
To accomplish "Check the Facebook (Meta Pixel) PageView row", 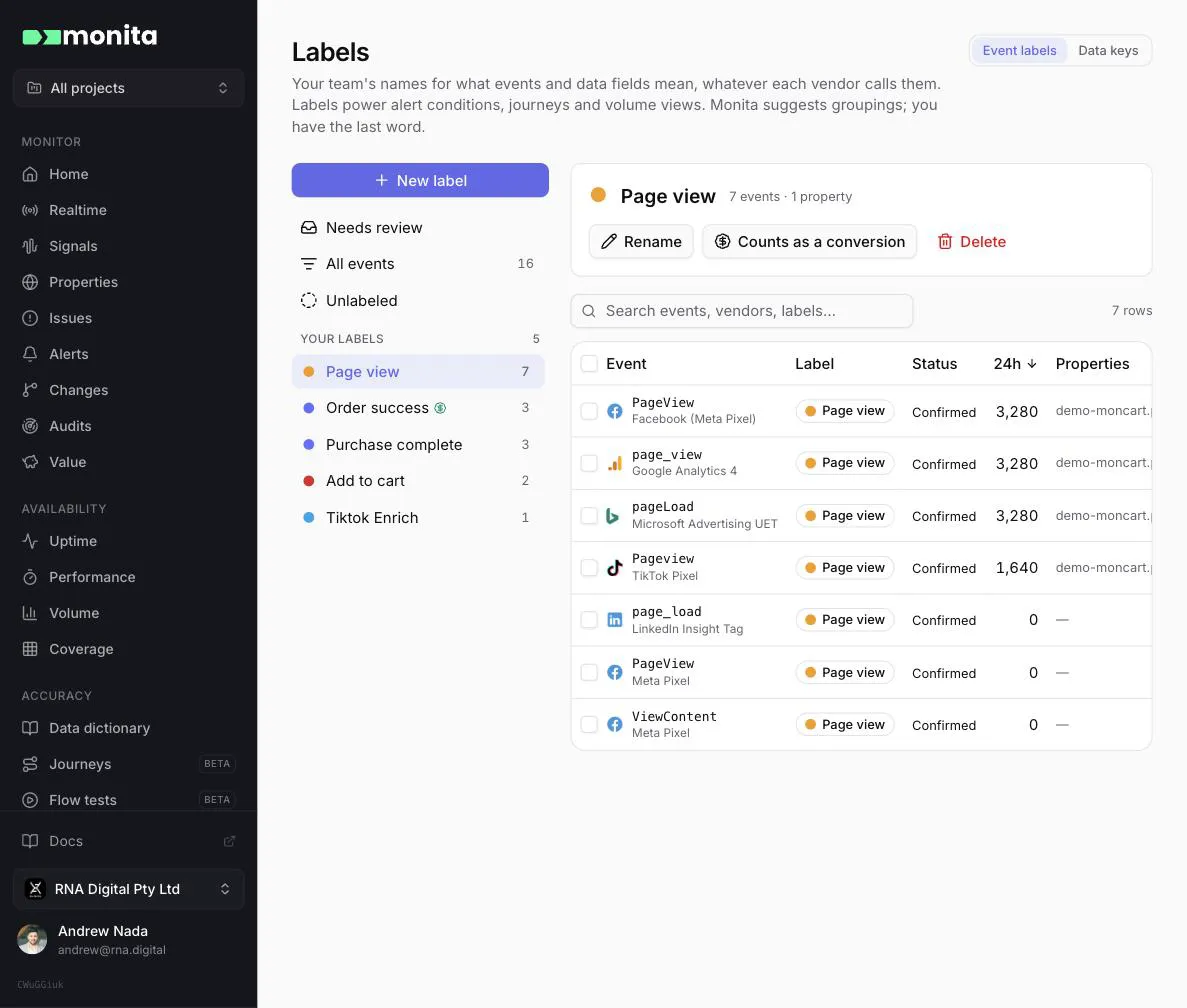I will (589, 411).
